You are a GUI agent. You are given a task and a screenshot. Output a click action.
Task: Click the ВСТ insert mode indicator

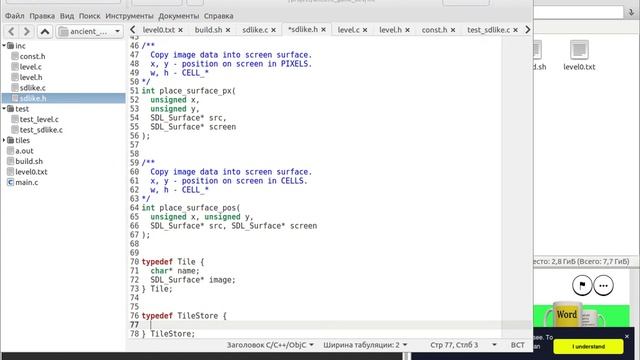click(x=518, y=345)
